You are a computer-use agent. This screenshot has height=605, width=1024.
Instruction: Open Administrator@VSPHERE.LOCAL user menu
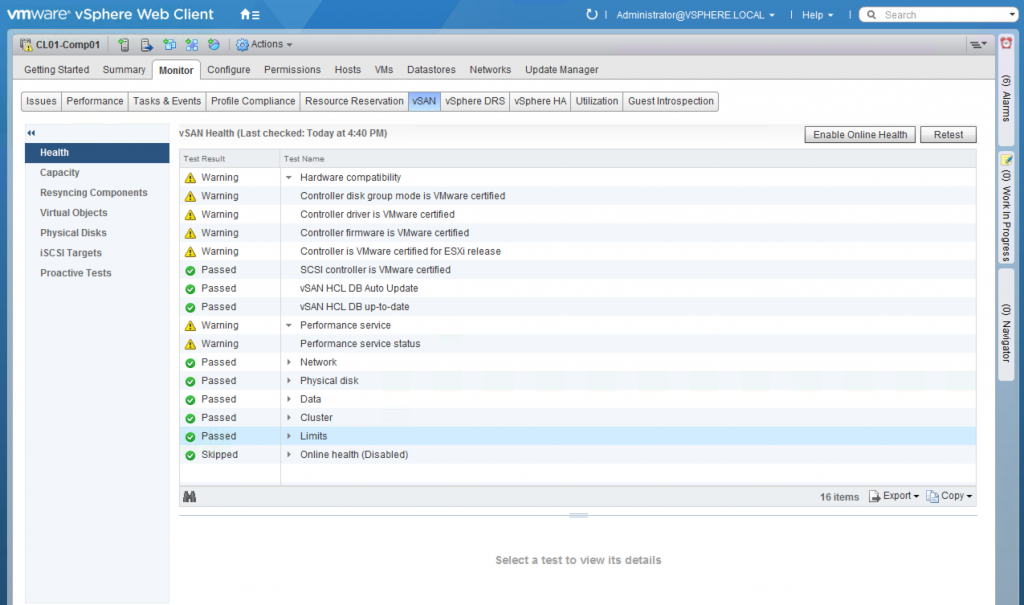pos(695,14)
